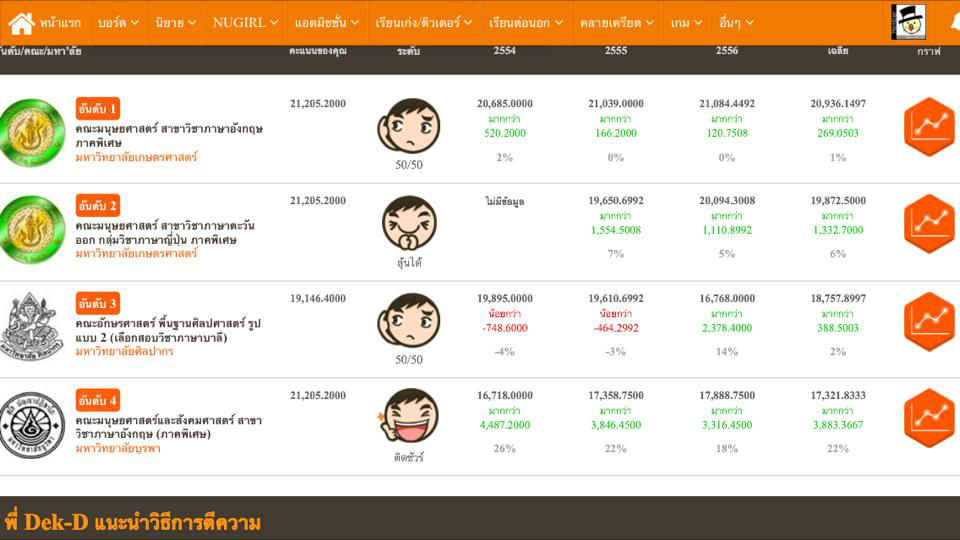Click Kasetsart logo beside อันดับ 1
960x540 pixels.
coord(32,133)
